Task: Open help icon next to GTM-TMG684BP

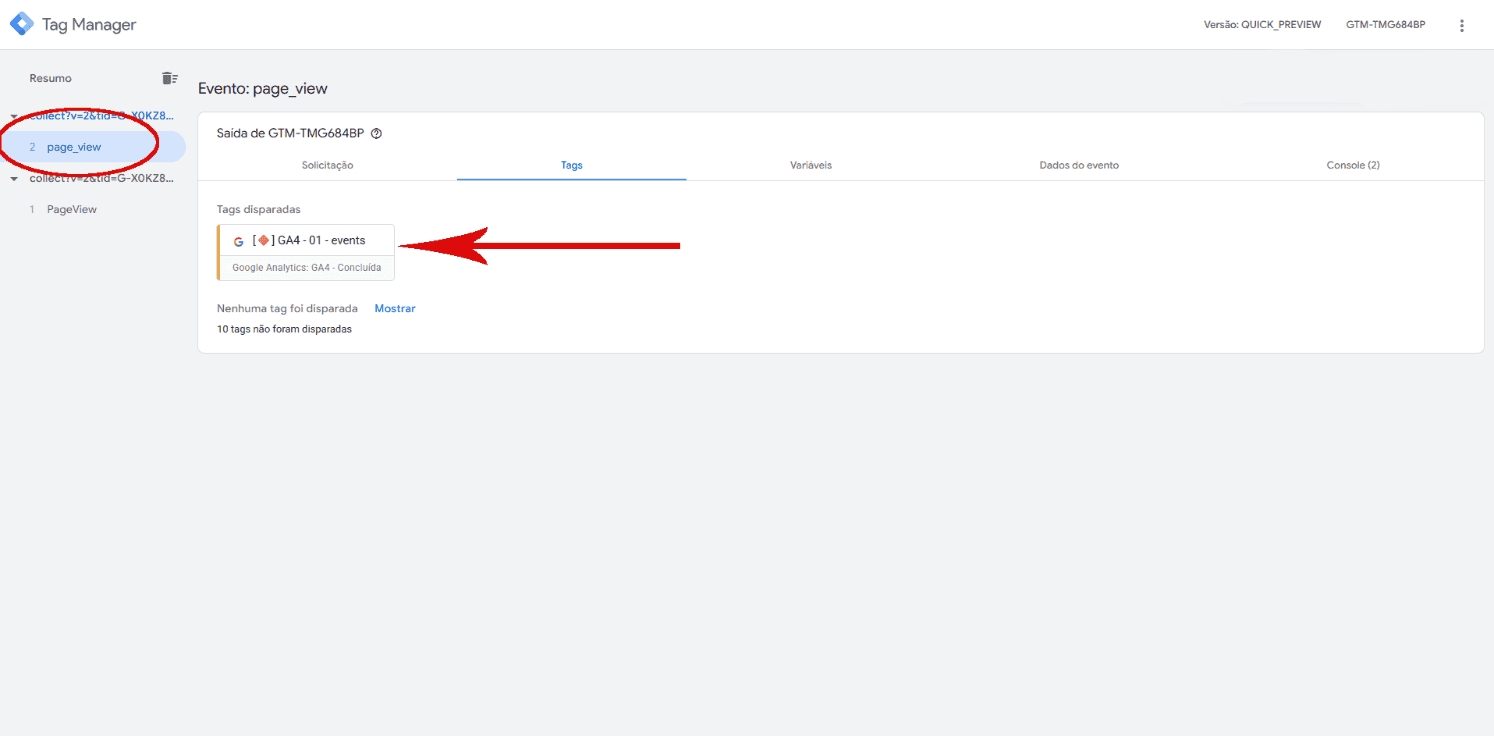Action: coord(376,133)
